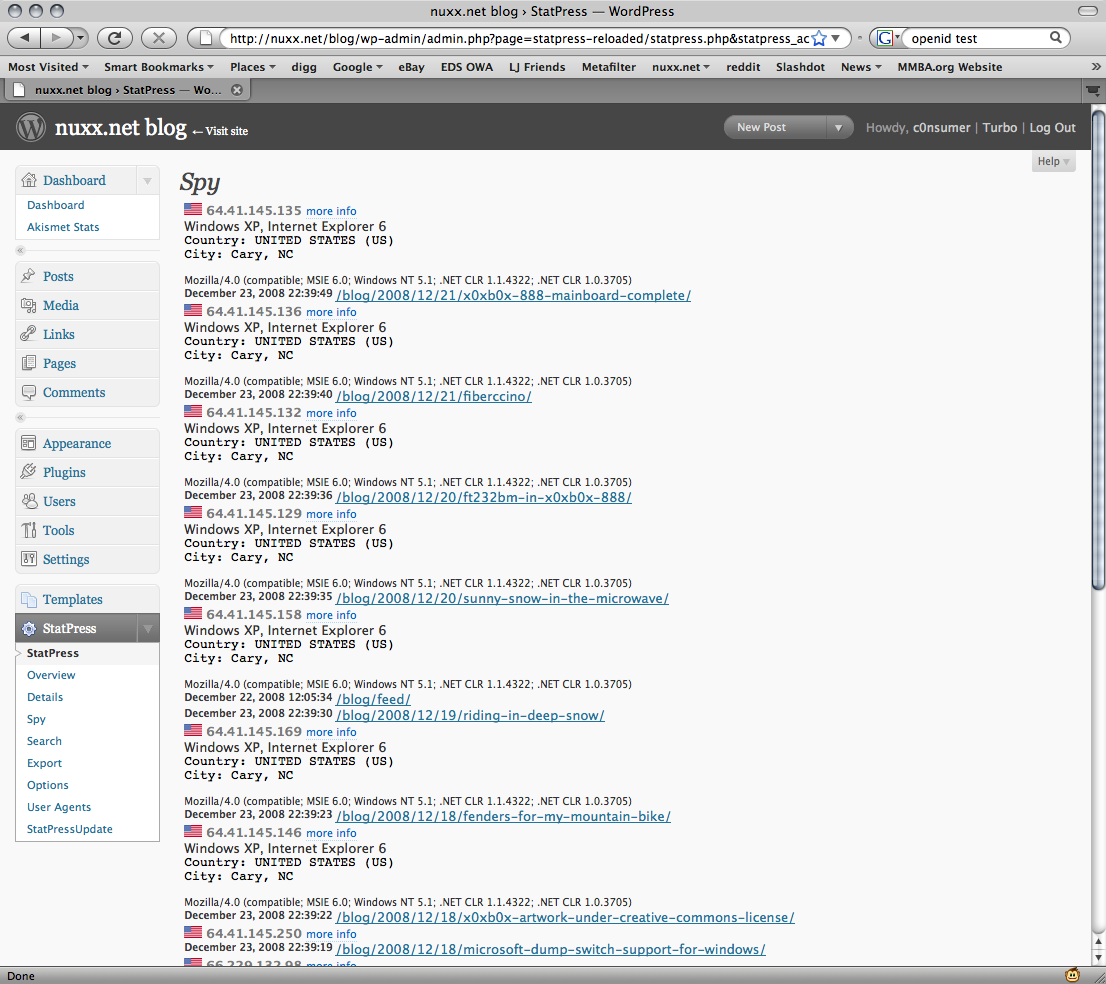Bookmark this page with the star icon
1106x984 pixels.
(x=818, y=39)
